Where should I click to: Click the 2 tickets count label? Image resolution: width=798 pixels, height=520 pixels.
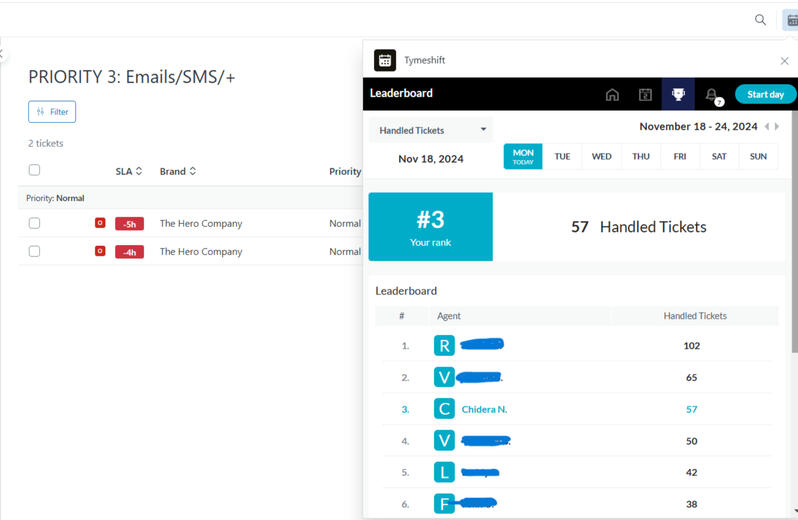[x=46, y=143]
